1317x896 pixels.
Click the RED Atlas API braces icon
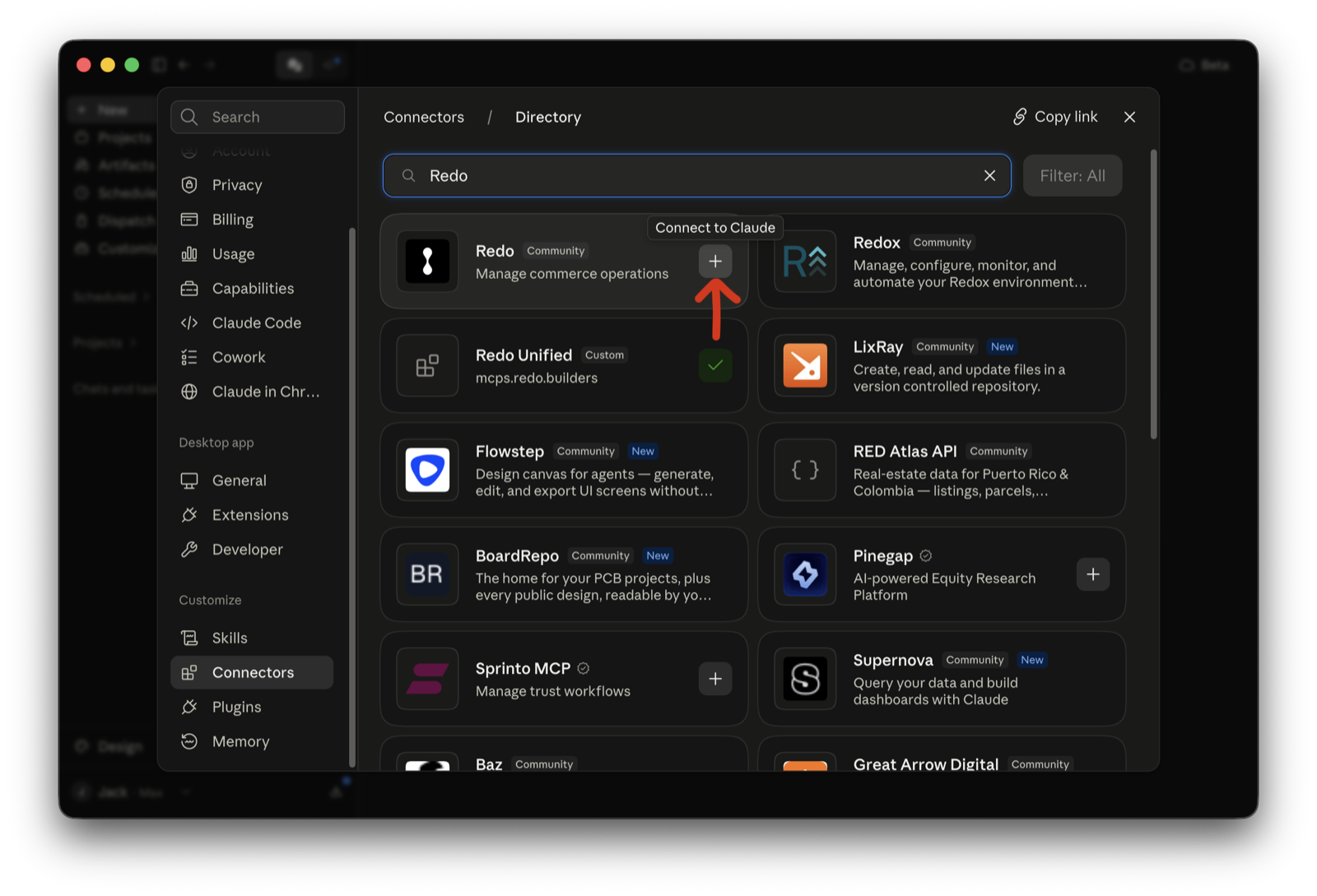pyautogui.click(x=805, y=471)
